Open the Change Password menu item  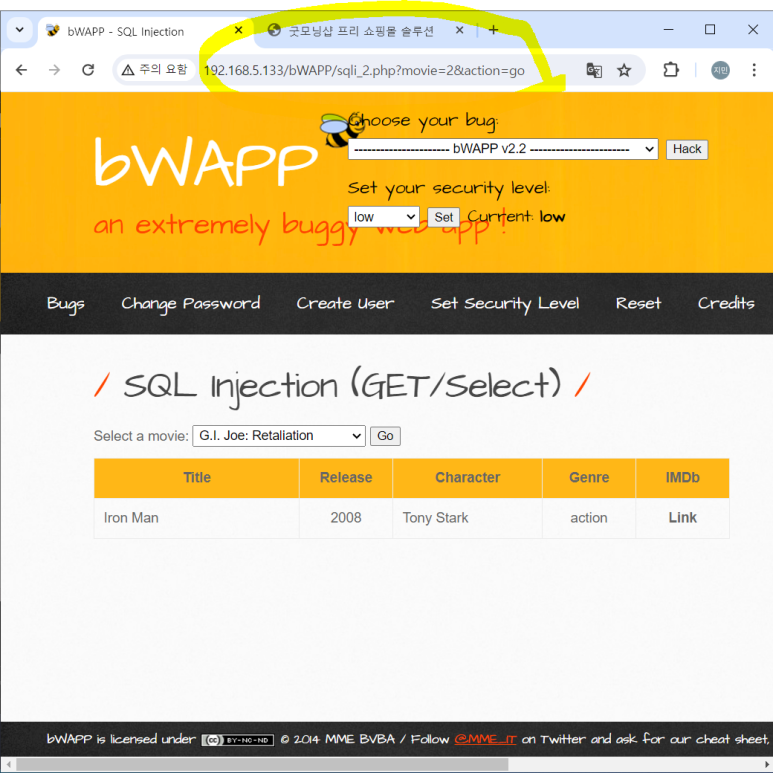click(190, 304)
